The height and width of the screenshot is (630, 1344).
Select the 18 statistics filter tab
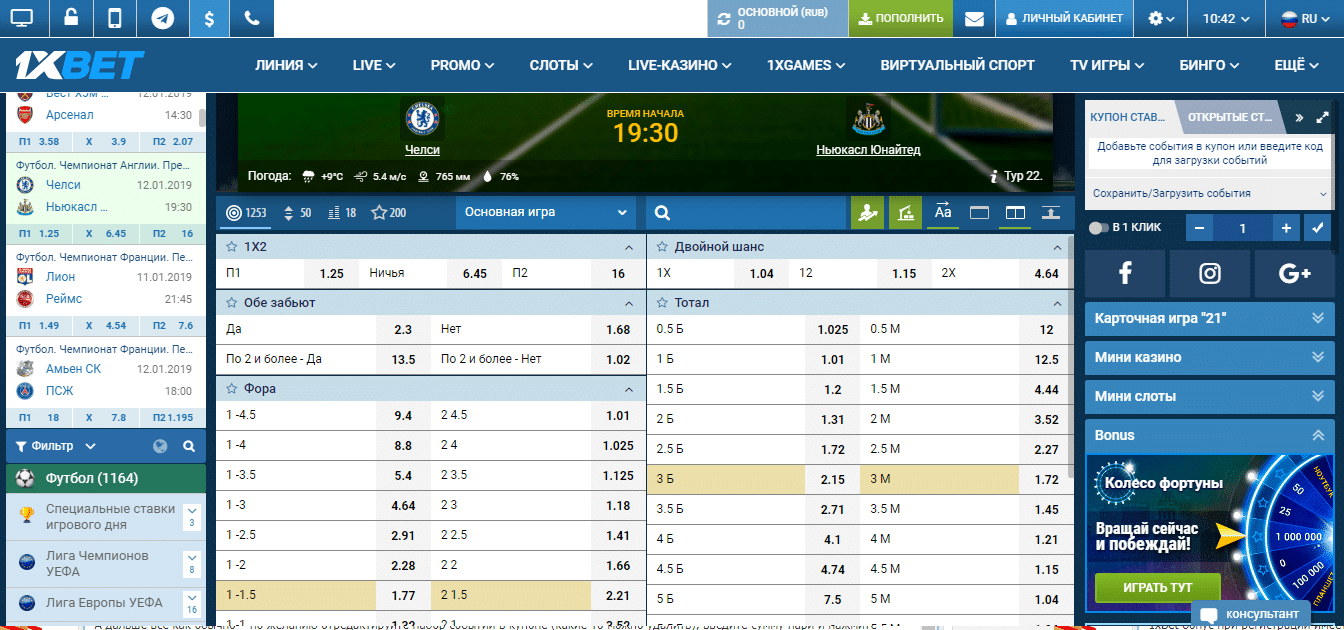342,212
